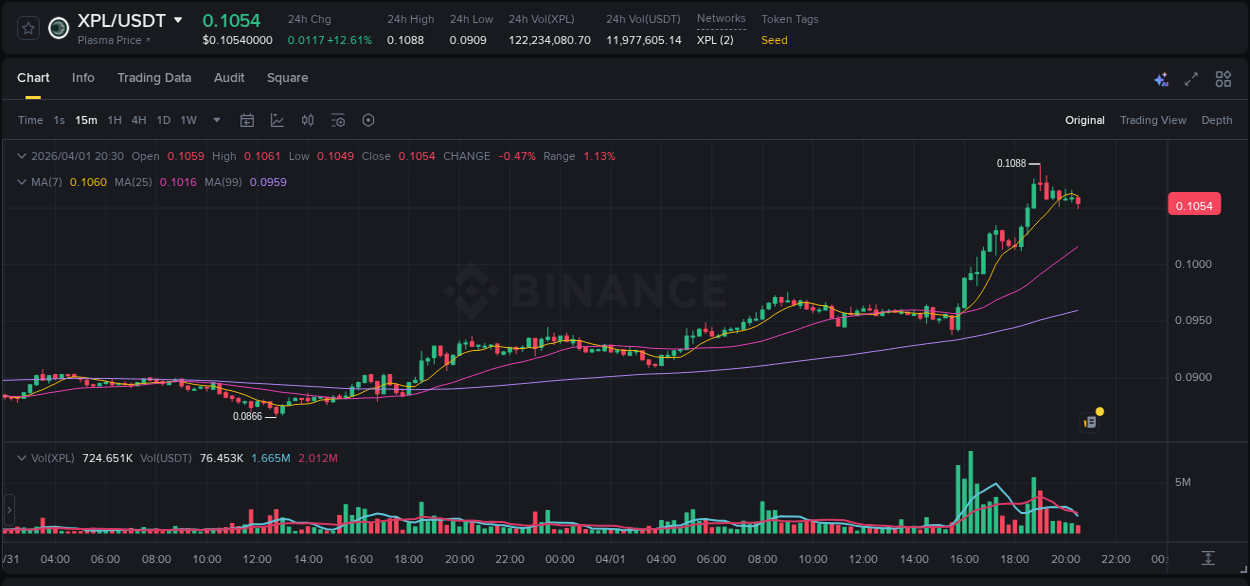Hide the OHLC data legend row
The image size is (1250, 586).
(x=21, y=156)
